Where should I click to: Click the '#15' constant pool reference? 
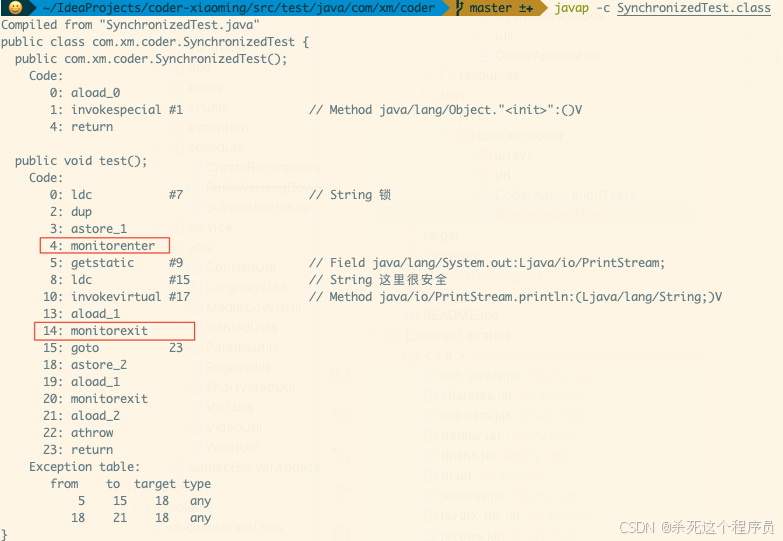click(179, 280)
